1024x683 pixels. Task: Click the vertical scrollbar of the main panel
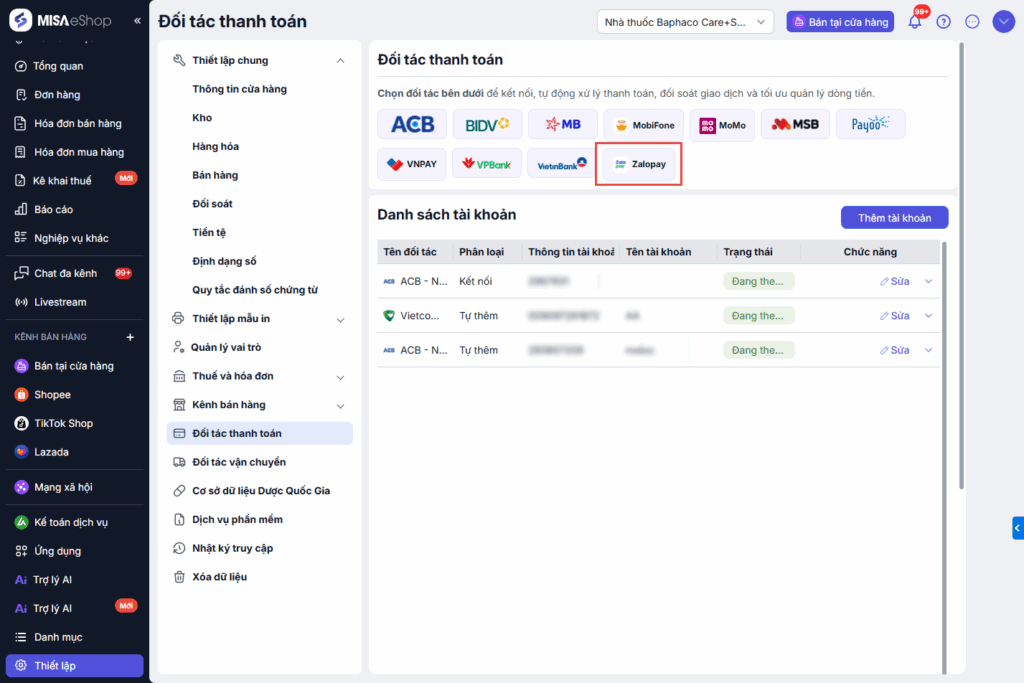point(962,300)
